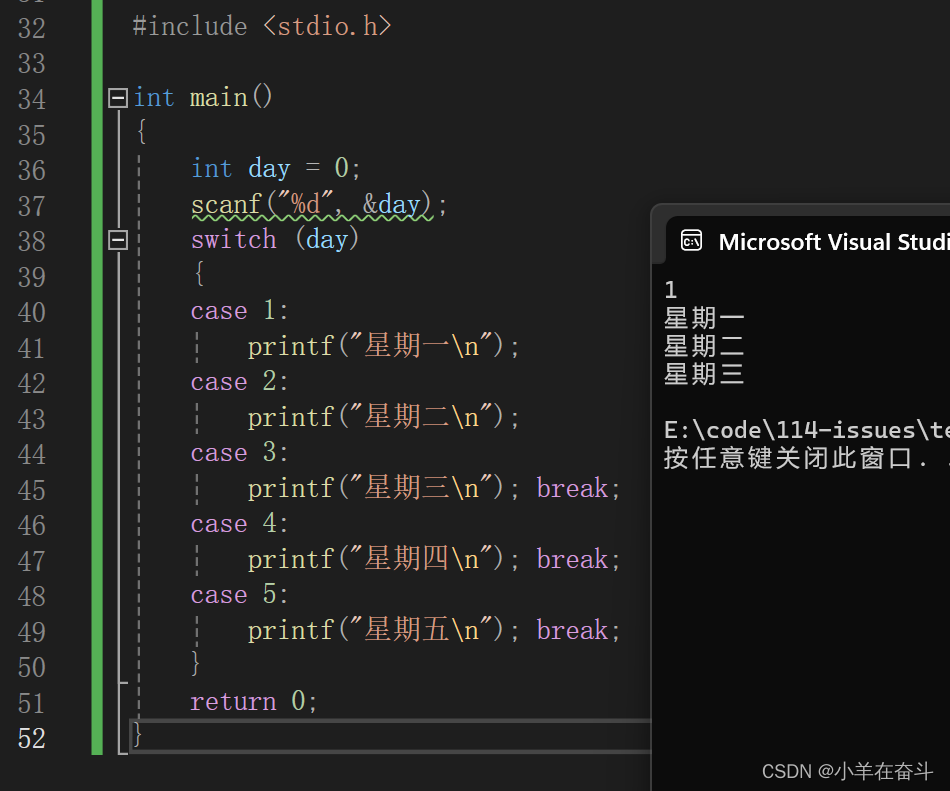Click the break keyword on line 49

tap(572, 630)
